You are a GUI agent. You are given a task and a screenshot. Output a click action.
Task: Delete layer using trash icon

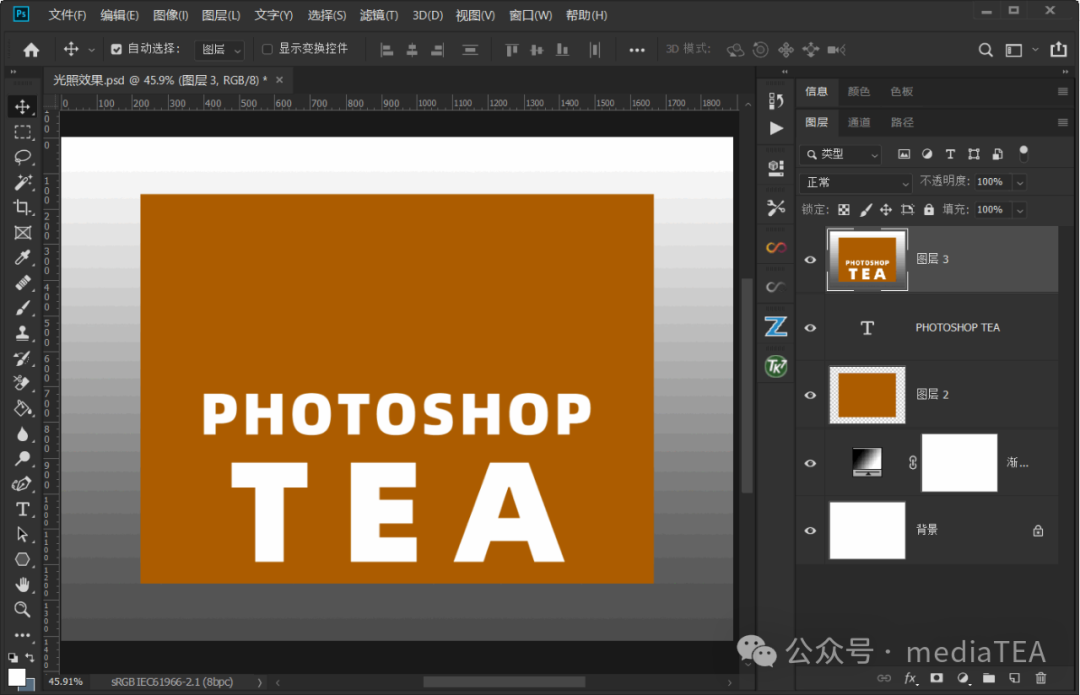[1041, 678]
